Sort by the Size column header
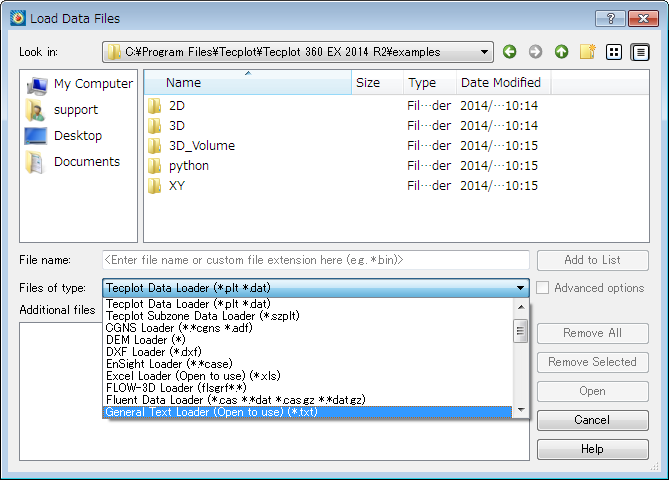Viewport: 670px width, 481px height. [x=377, y=82]
